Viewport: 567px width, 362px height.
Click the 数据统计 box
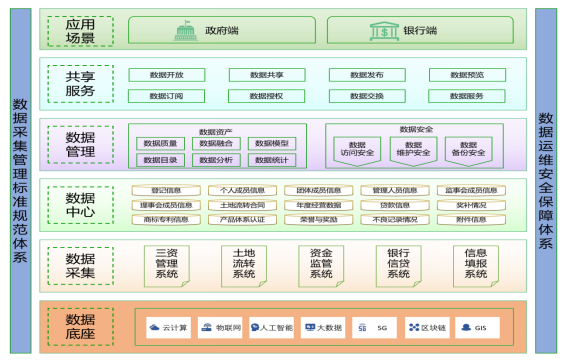(272, 160)
